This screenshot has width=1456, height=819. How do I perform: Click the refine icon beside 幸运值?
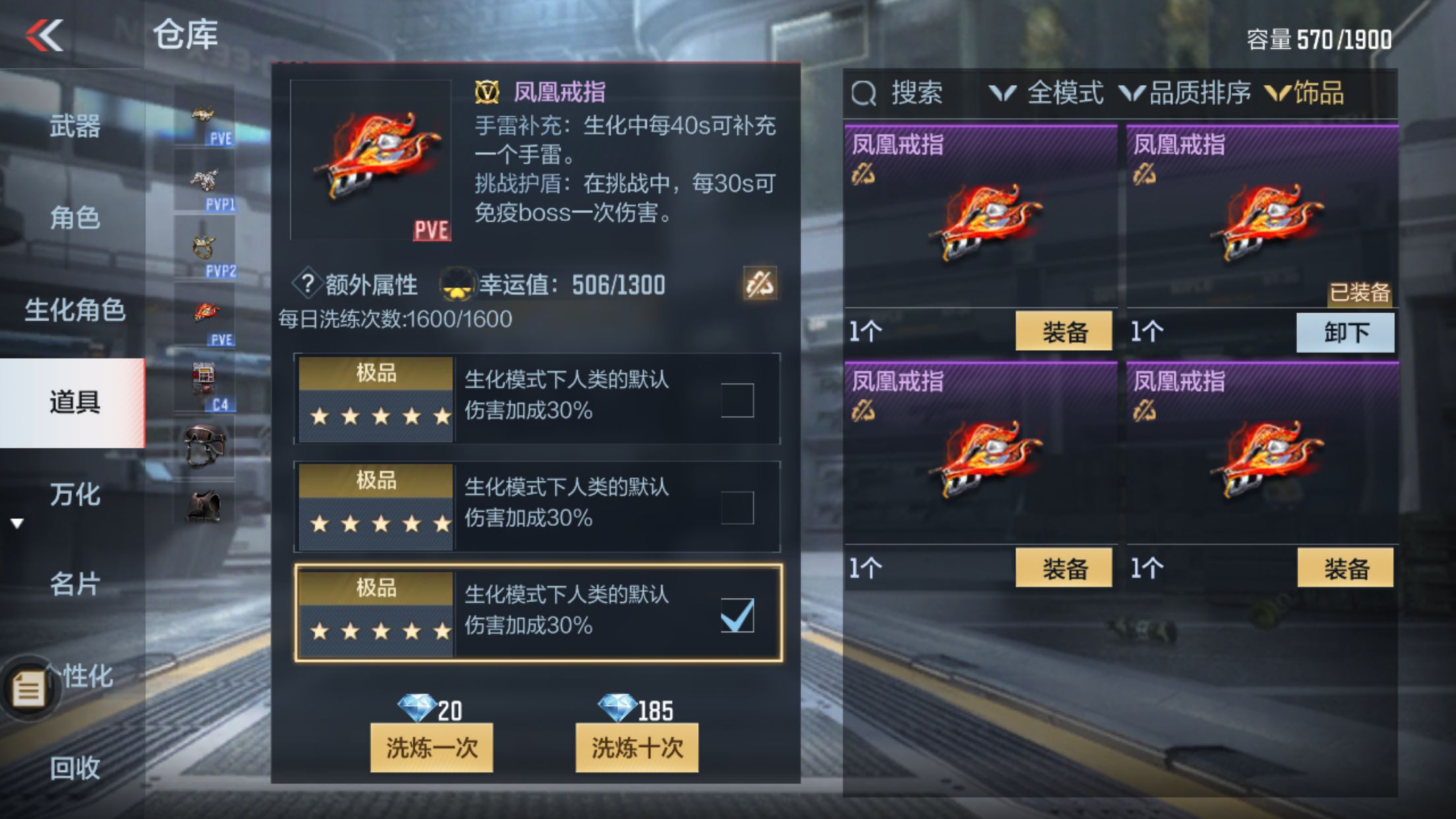tap(760, 284)
